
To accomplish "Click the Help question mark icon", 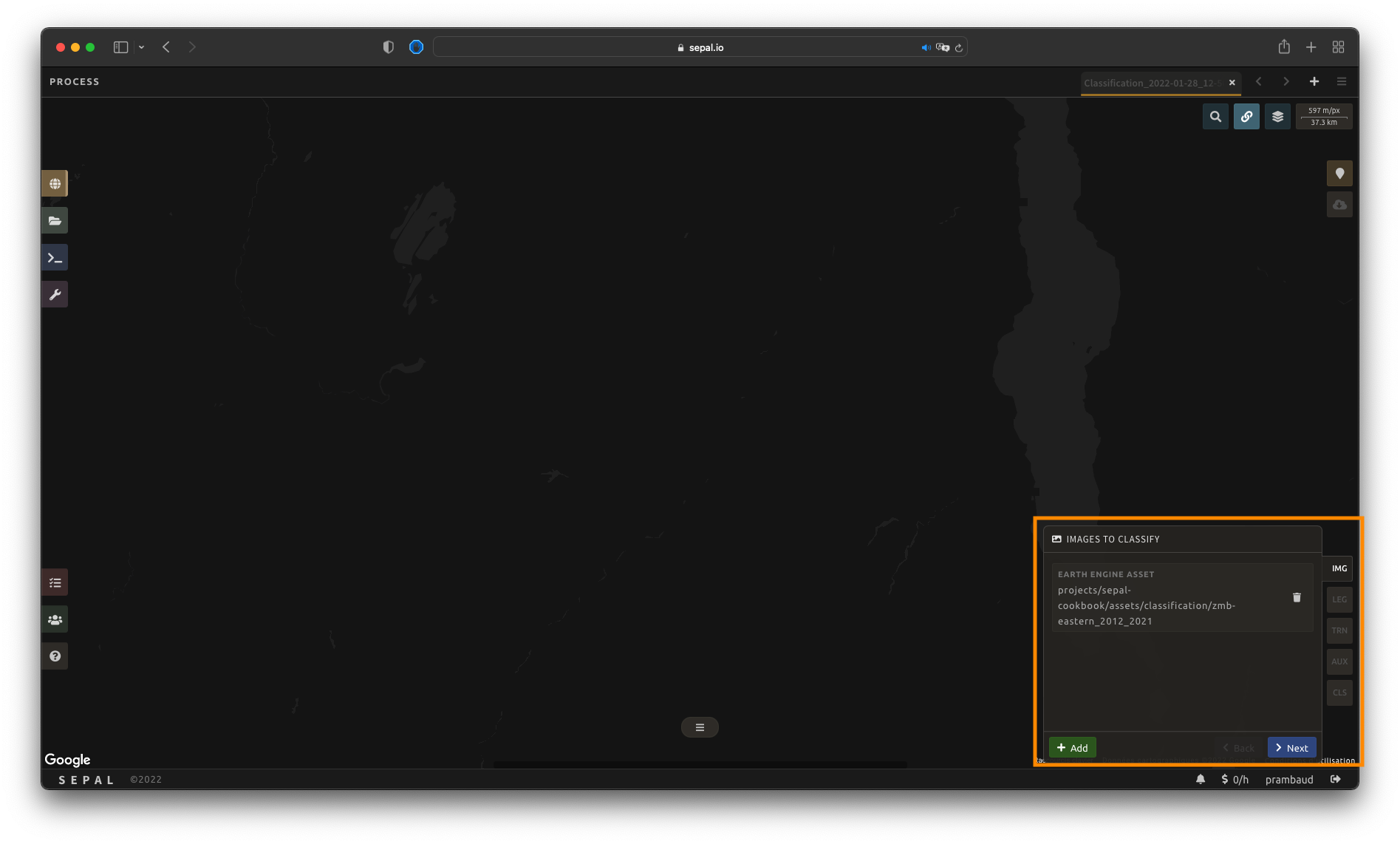I will (x=55, y=656).
